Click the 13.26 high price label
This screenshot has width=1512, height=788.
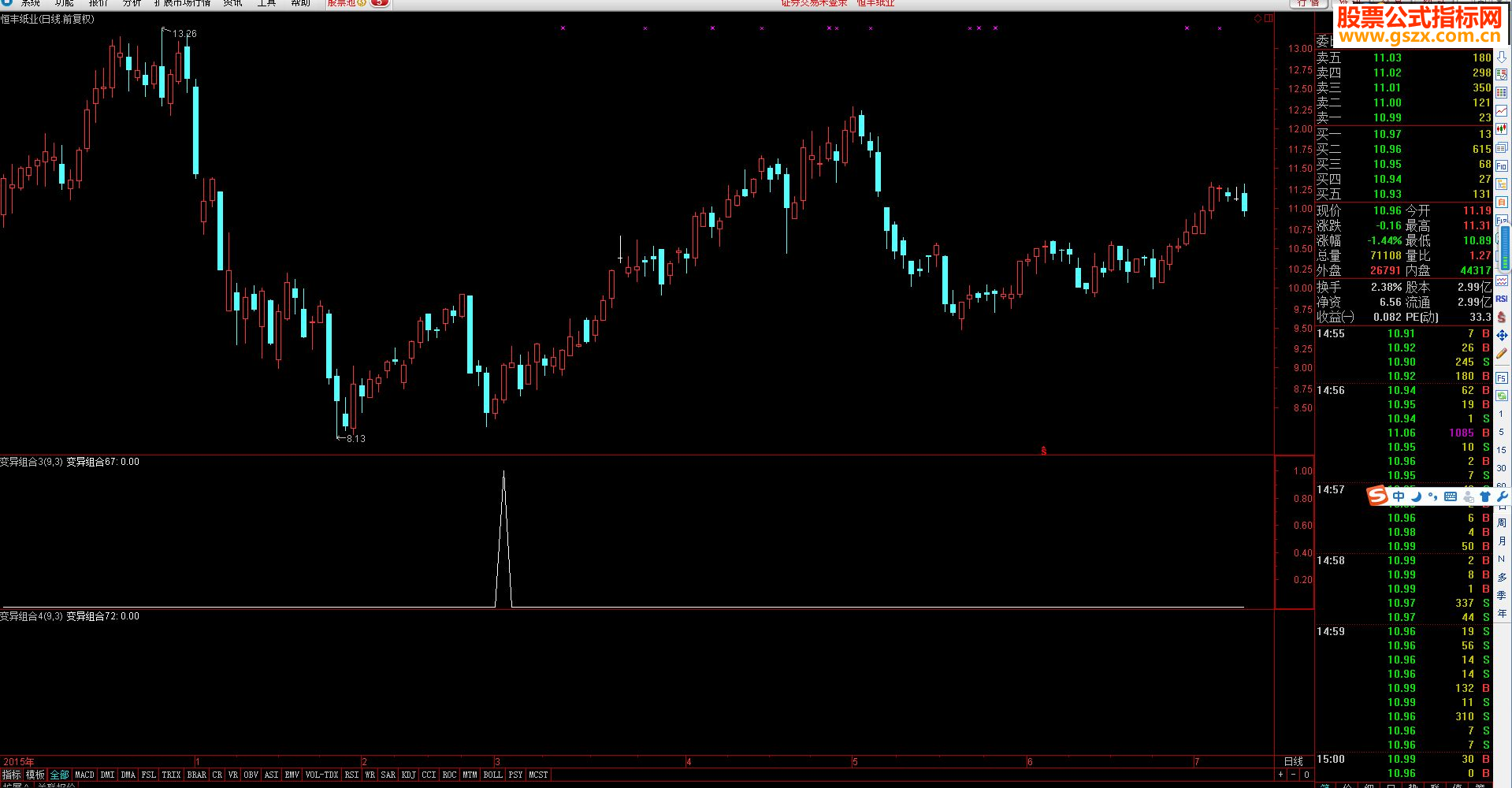[x=184, y=34]
